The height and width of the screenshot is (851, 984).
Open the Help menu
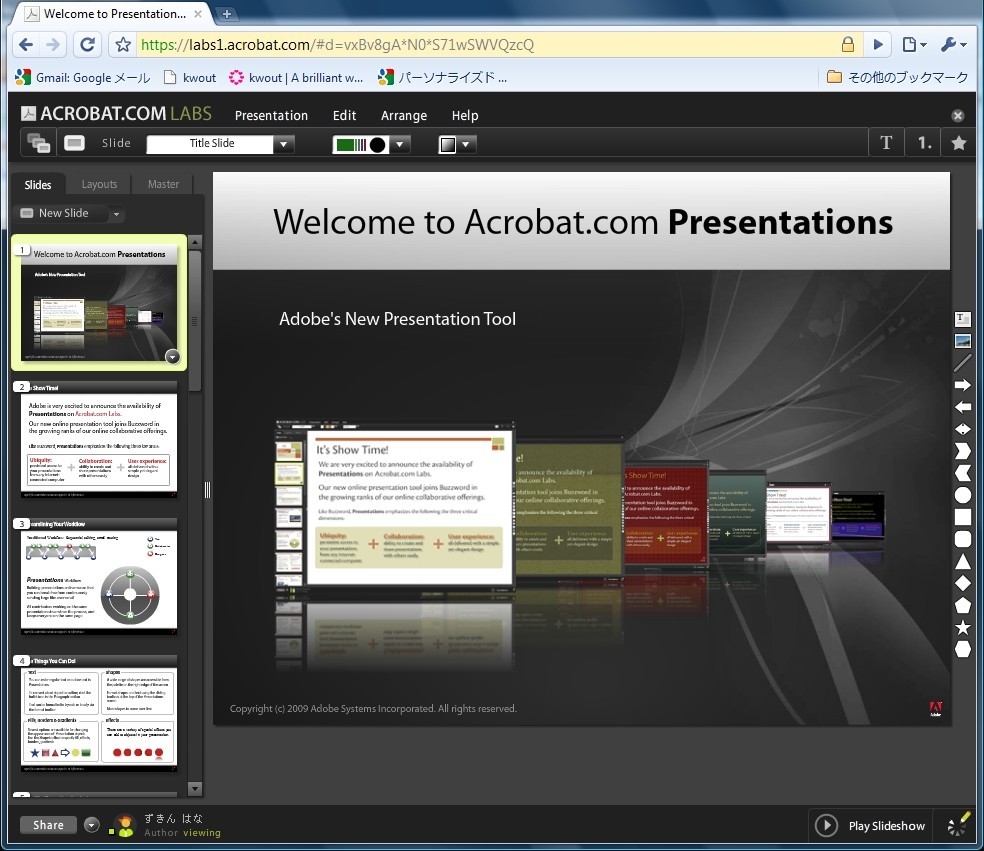pyautogui.click(x=465, y=115)
